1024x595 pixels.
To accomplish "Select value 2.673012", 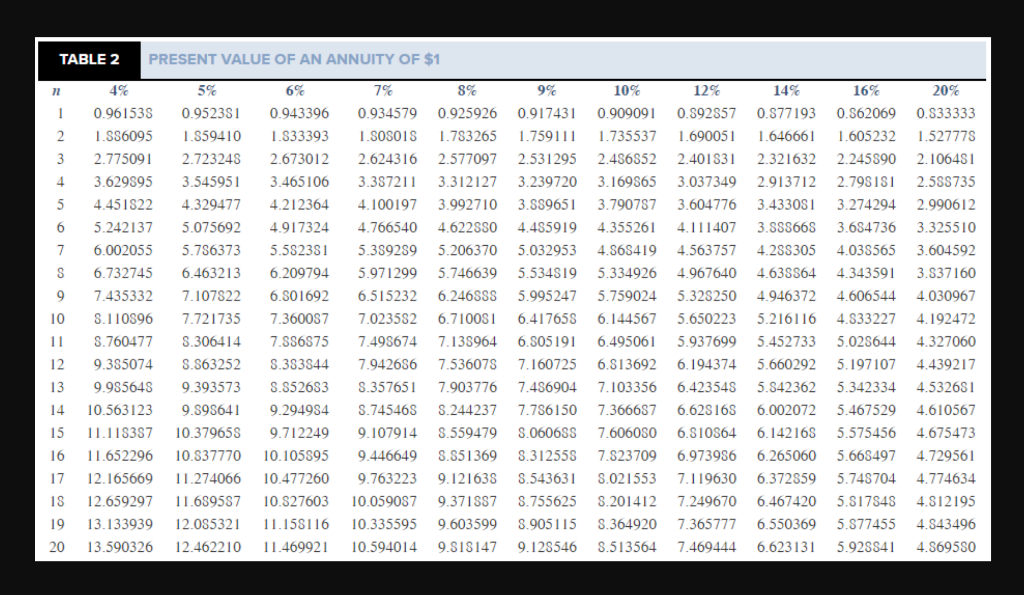I will [300, 159].
